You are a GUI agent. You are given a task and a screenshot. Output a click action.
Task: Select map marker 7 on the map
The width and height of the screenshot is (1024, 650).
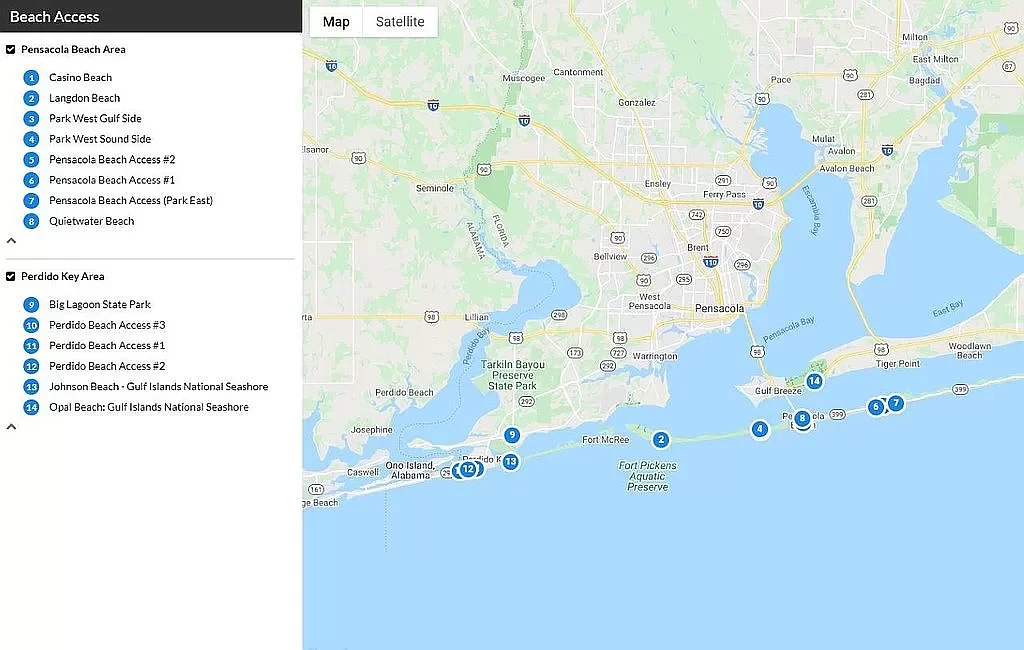click(x=896, y=403)
